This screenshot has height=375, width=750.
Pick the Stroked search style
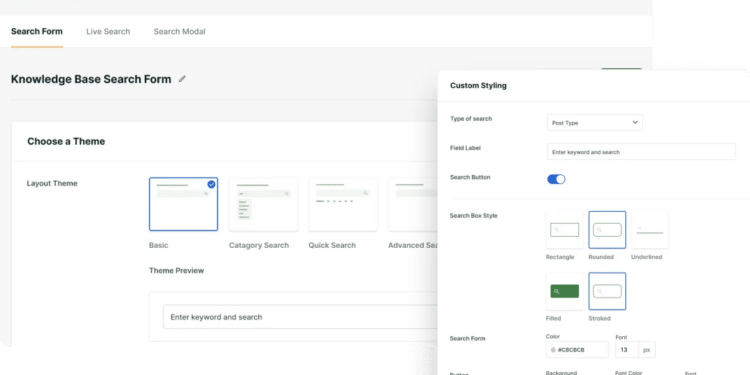tap(607, 291)
